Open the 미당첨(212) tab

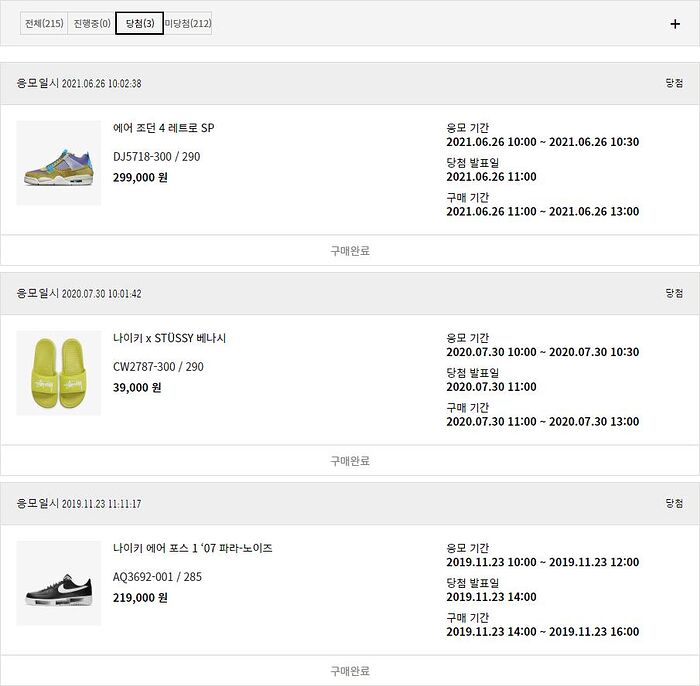point(188,24)
